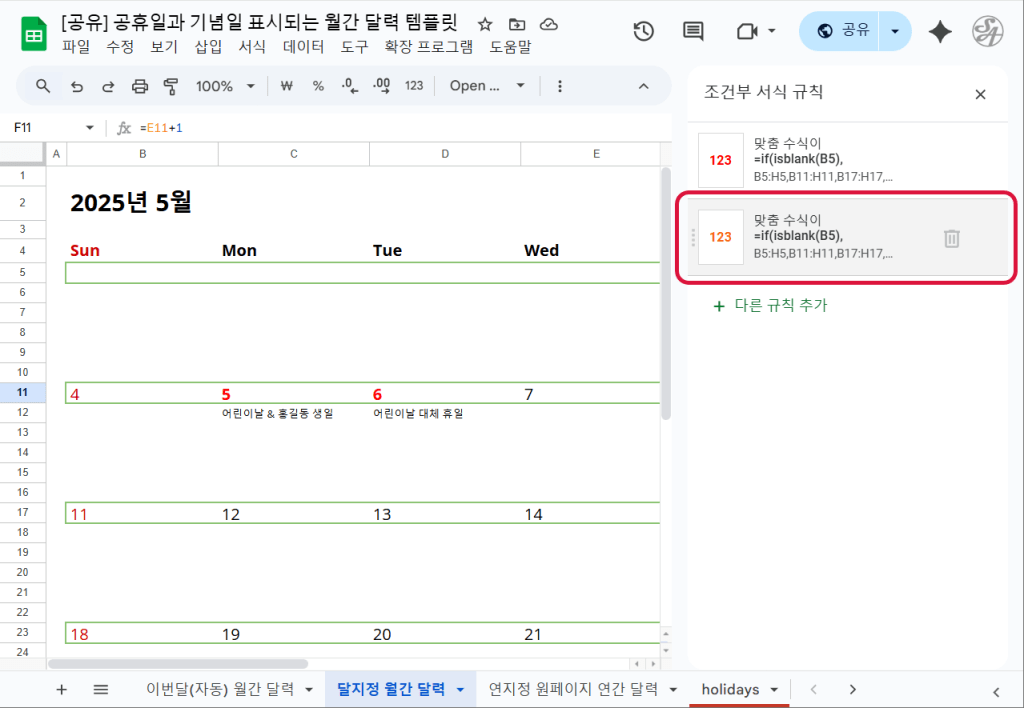1024x708 pixels.
Task: Click the search magnifier in toolbar
Action: coord(43,86)
